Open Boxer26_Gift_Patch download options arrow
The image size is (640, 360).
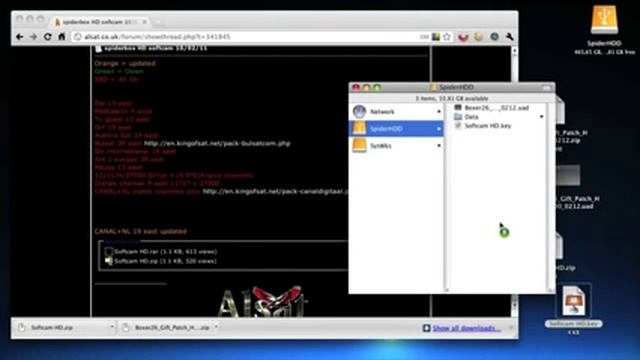point(216,327)
